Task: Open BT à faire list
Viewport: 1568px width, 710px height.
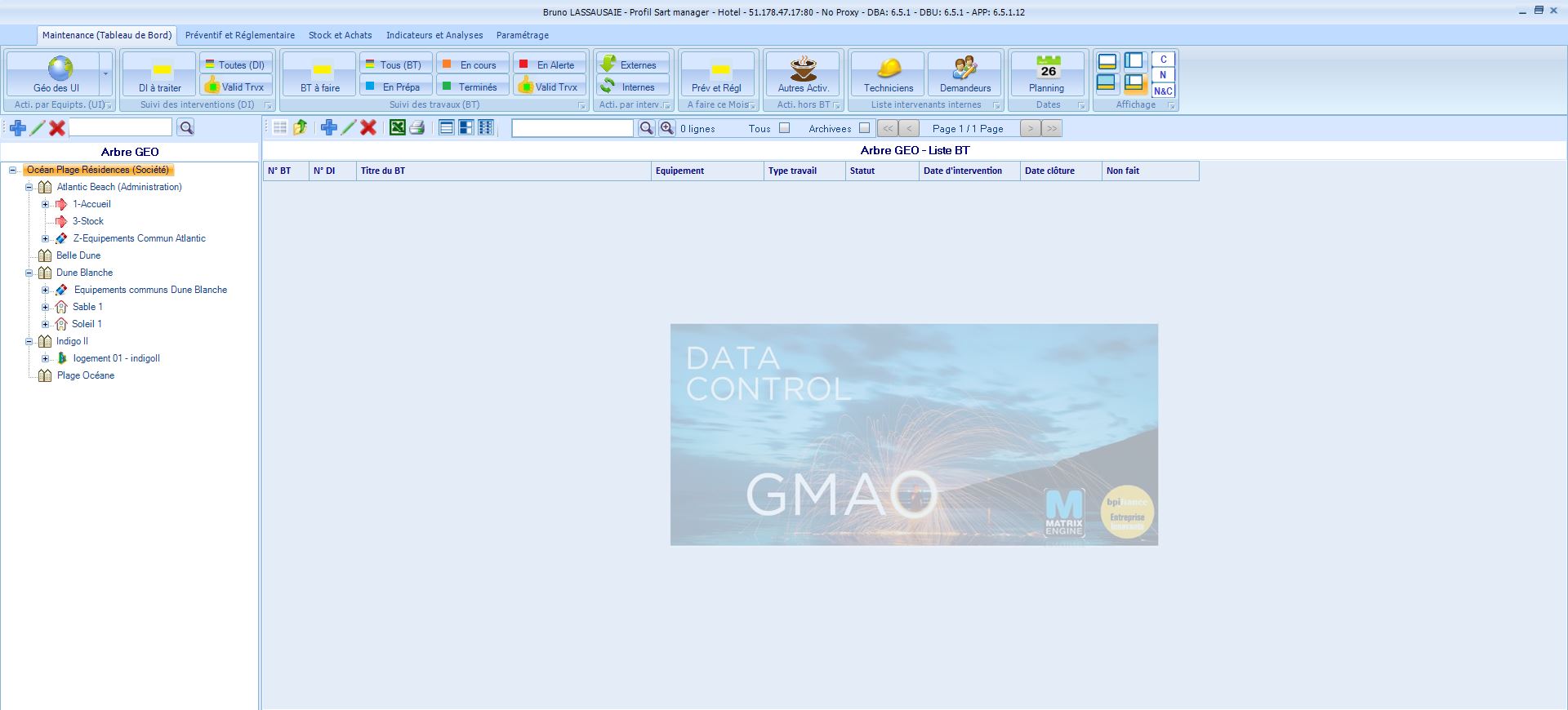Action: pos(320,74)
